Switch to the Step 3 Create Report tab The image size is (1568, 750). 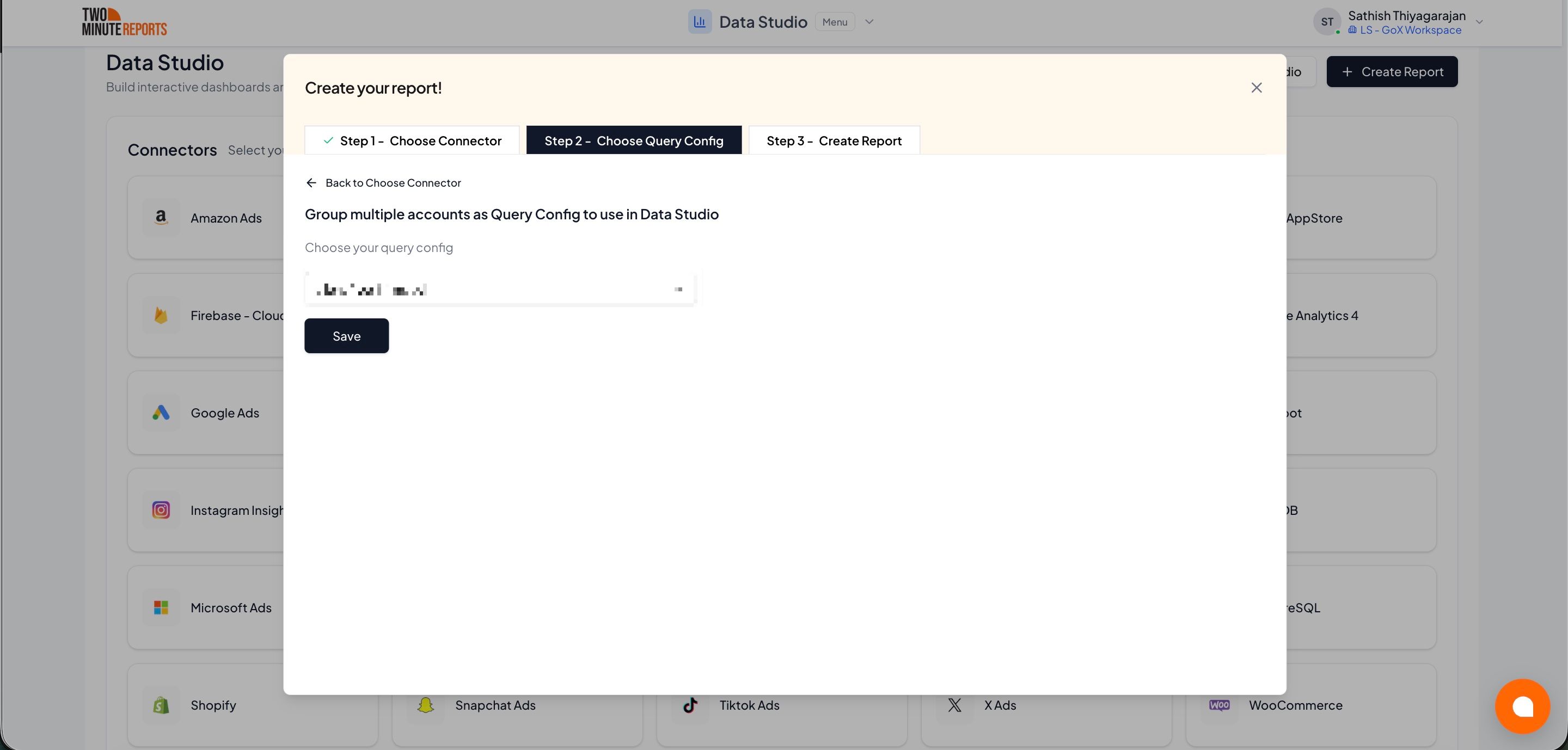[x=834, y=140]
